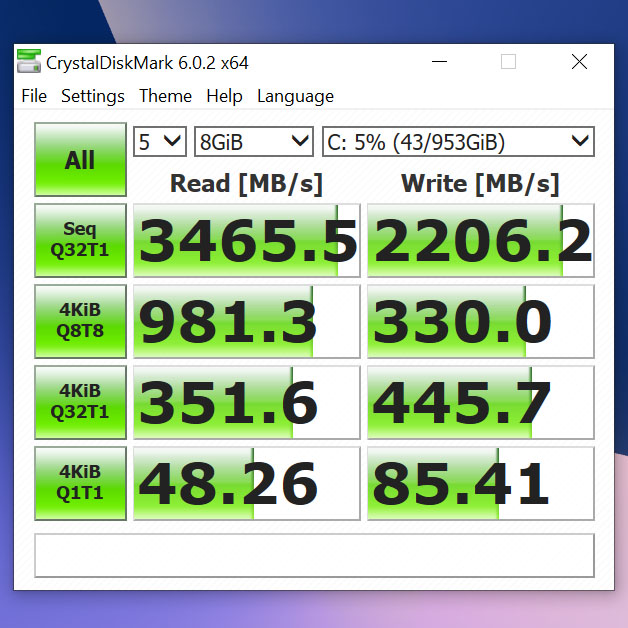Click the disabled maximize button

point(508,62)
